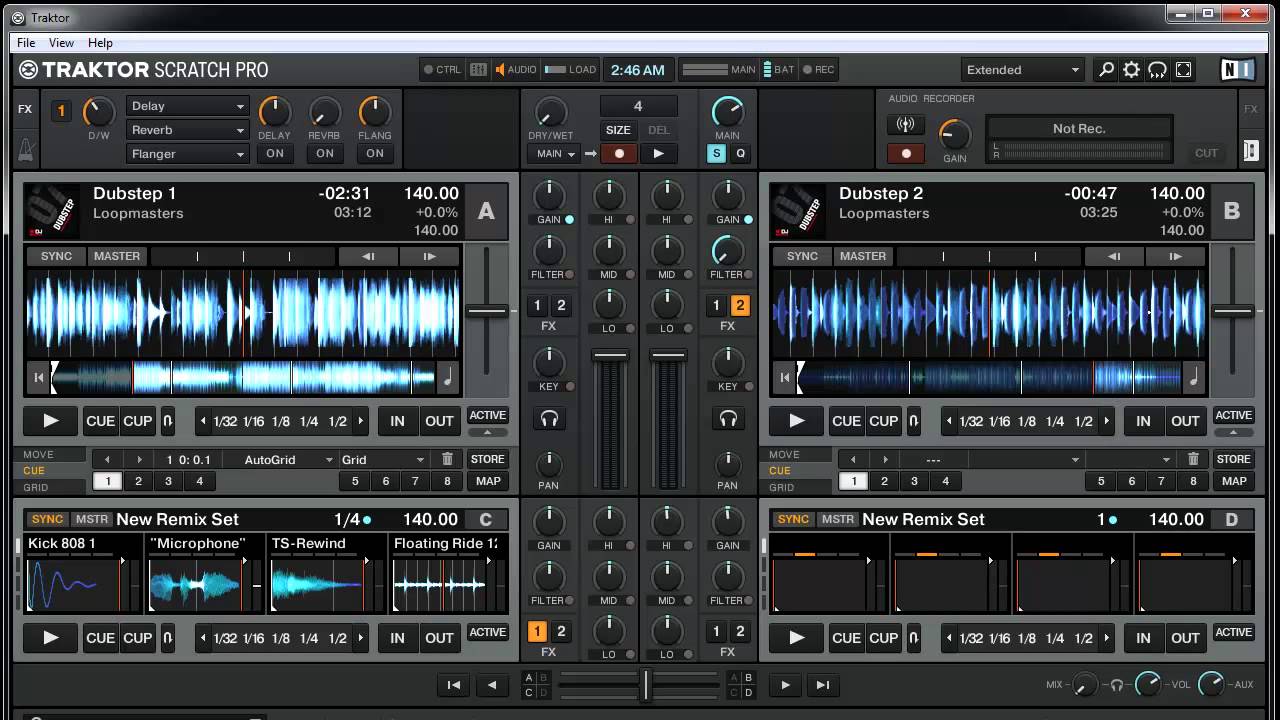Select the TS-Rewind sample slot

pos(326,573)
